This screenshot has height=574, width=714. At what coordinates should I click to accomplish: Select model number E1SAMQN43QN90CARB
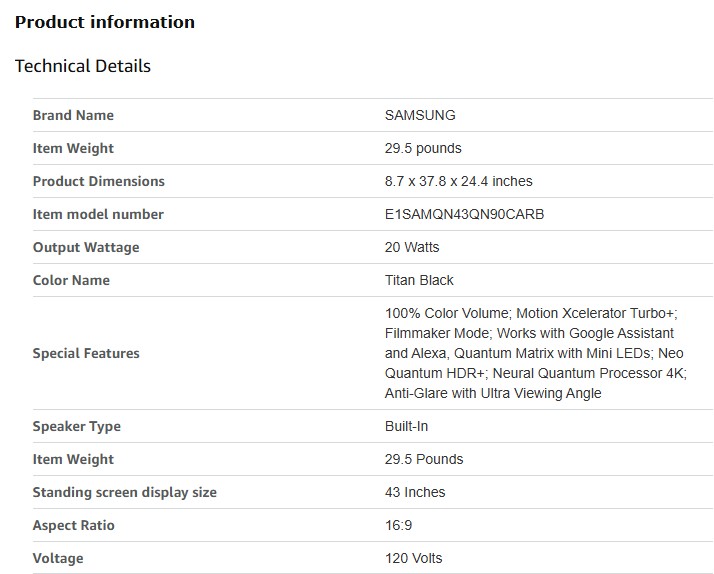point(464,214)
